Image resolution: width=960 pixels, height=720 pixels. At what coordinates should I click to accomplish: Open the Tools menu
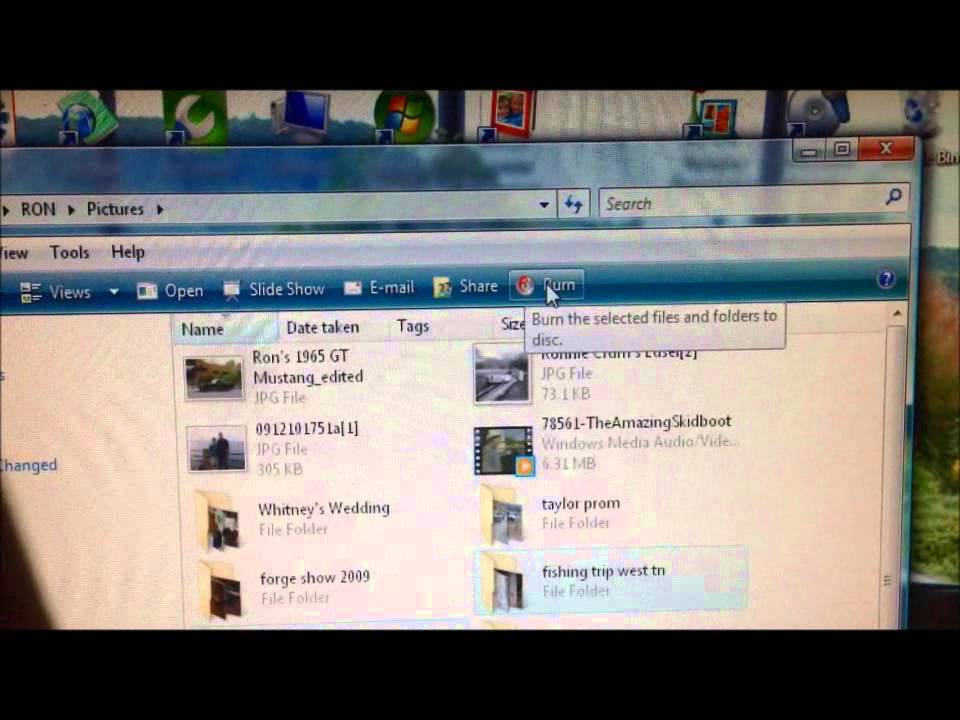pos(69,252)
